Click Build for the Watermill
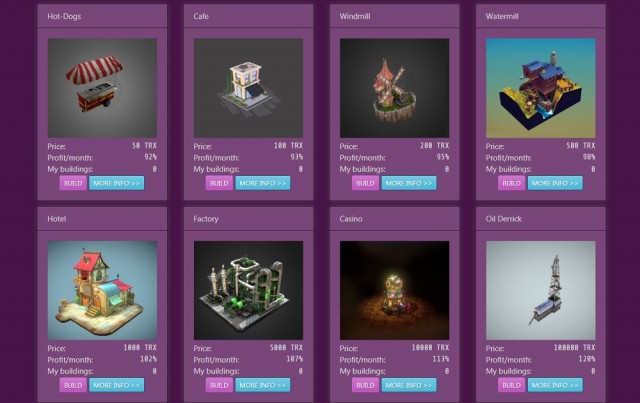 pos(511,183)
